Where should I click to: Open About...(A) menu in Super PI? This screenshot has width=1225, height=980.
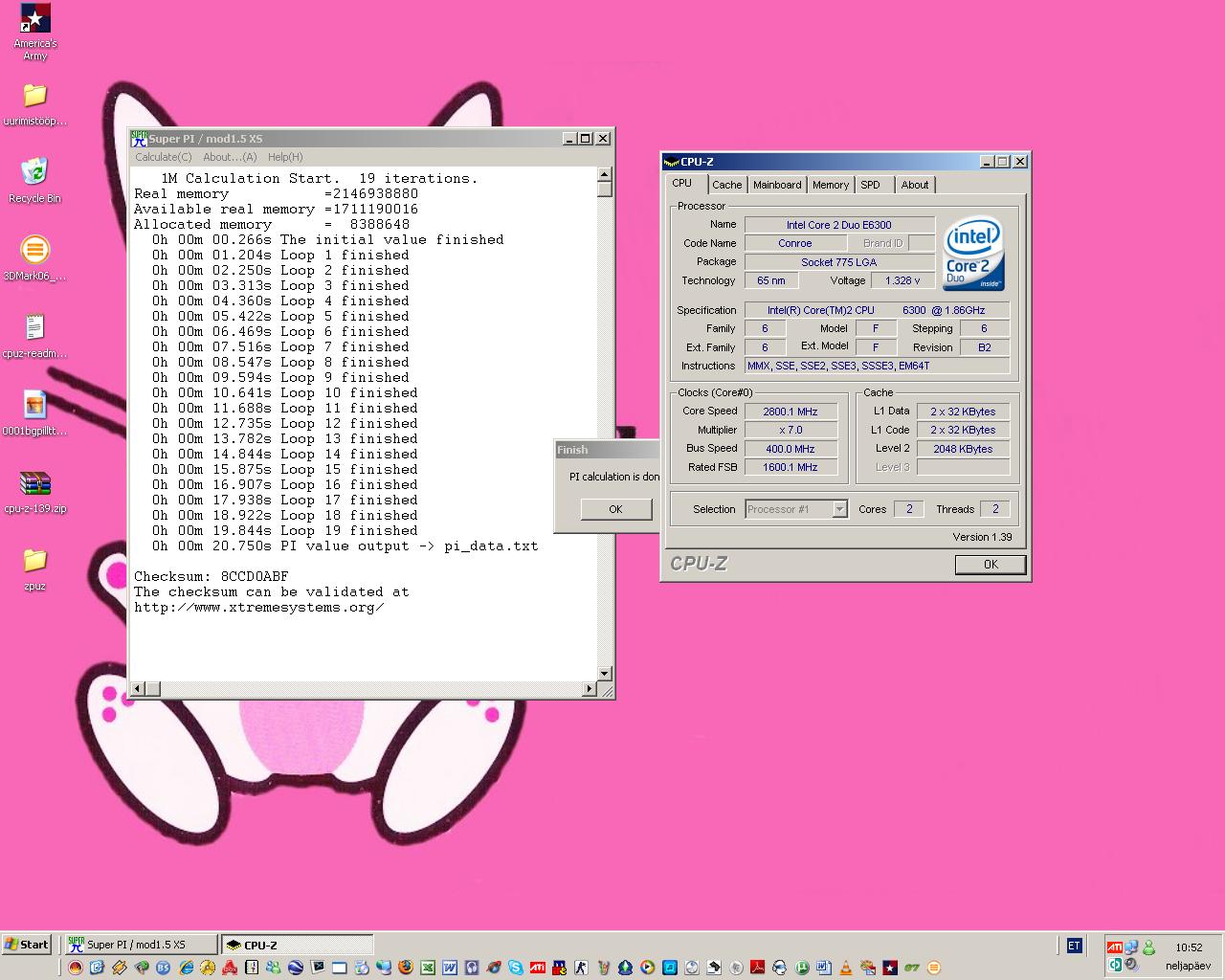point(230,157)
